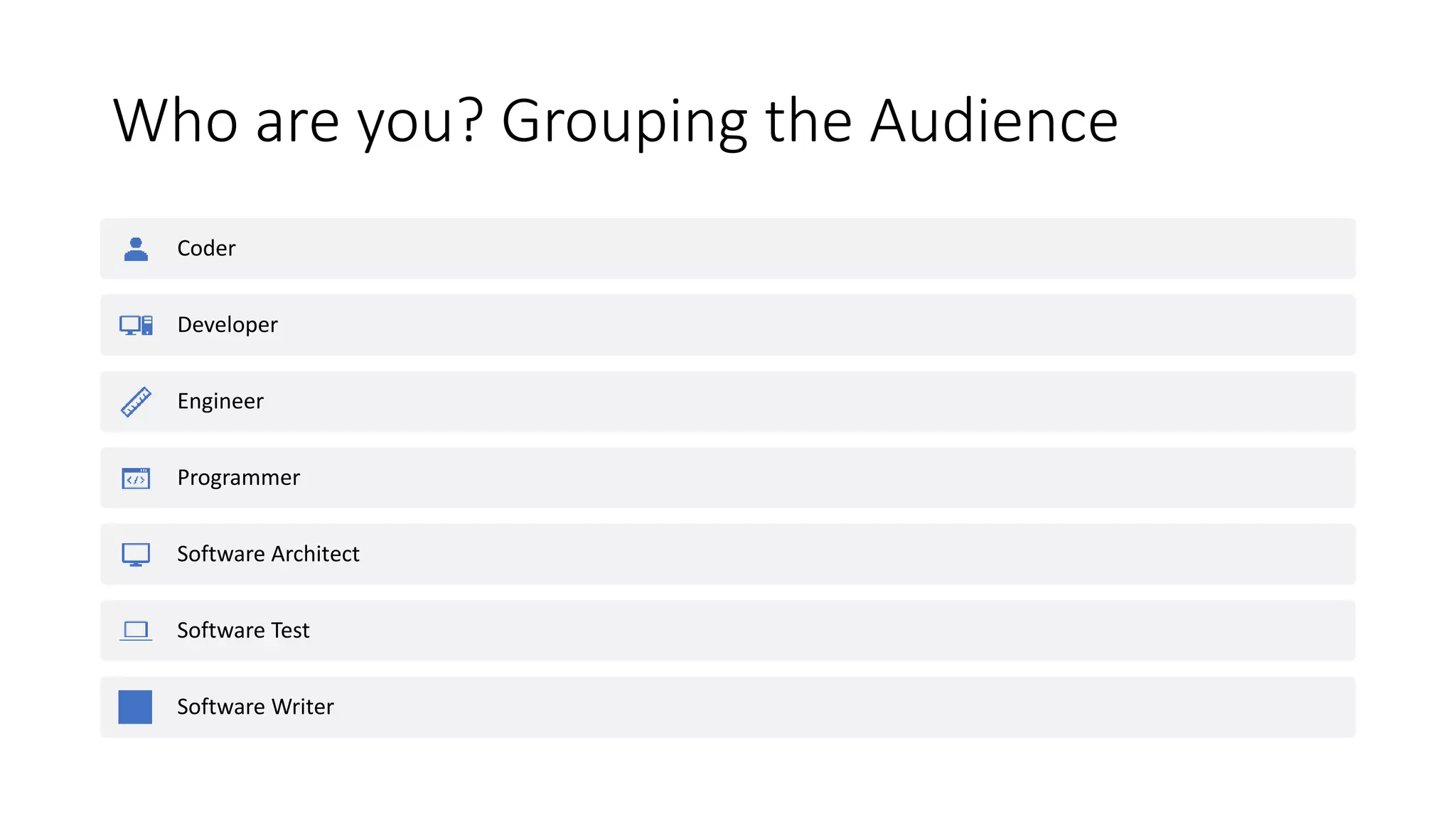Click the person icon beside Coder

(136, 249)
